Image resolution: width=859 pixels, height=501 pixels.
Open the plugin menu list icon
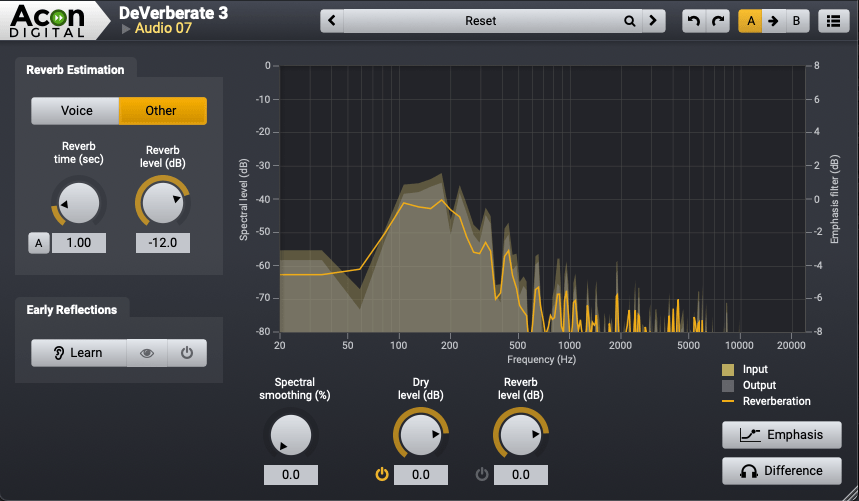click(x=830, y=20)
